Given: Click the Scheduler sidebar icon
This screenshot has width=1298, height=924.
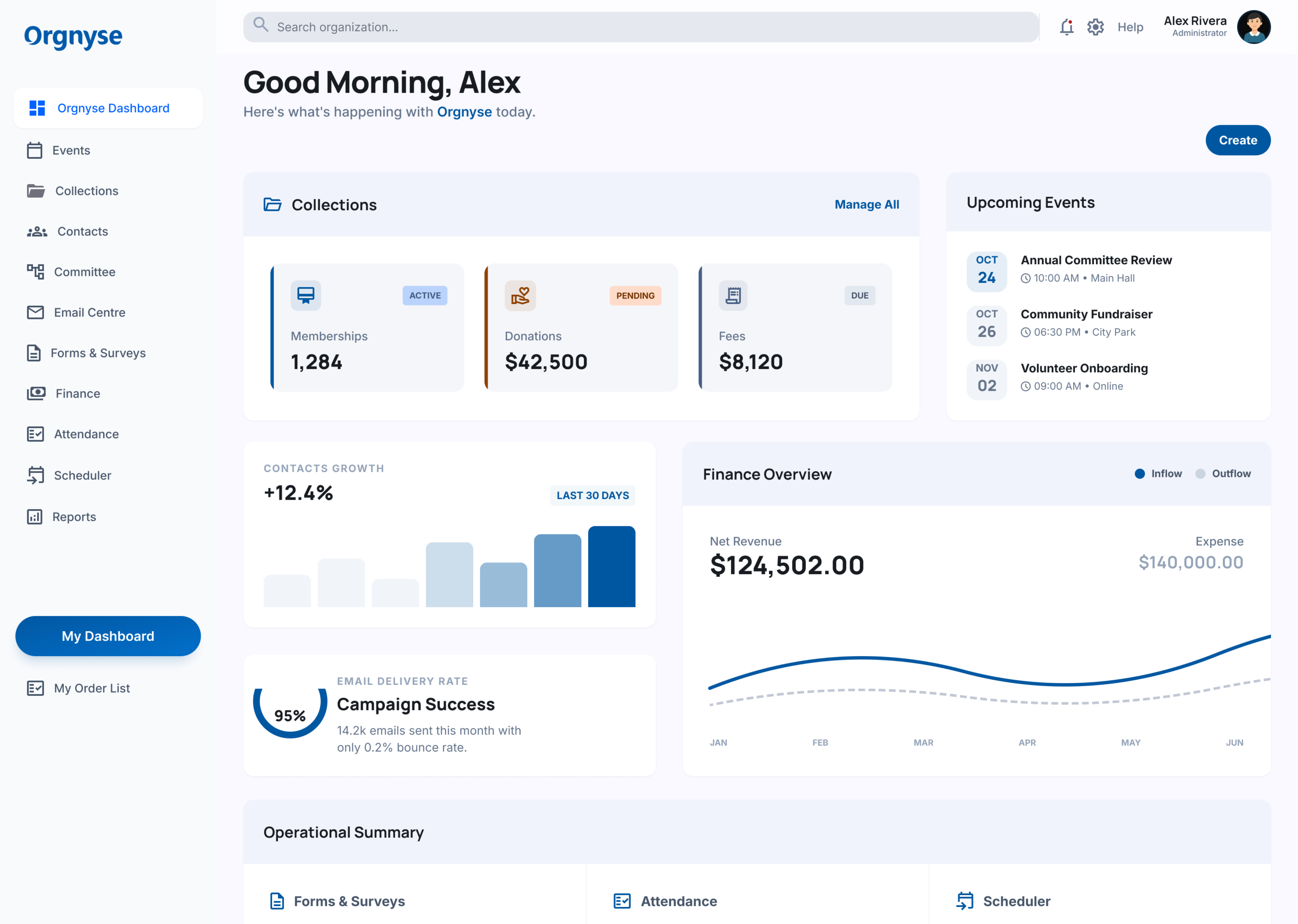Looking at the screenshot, I should coord(35,475).
